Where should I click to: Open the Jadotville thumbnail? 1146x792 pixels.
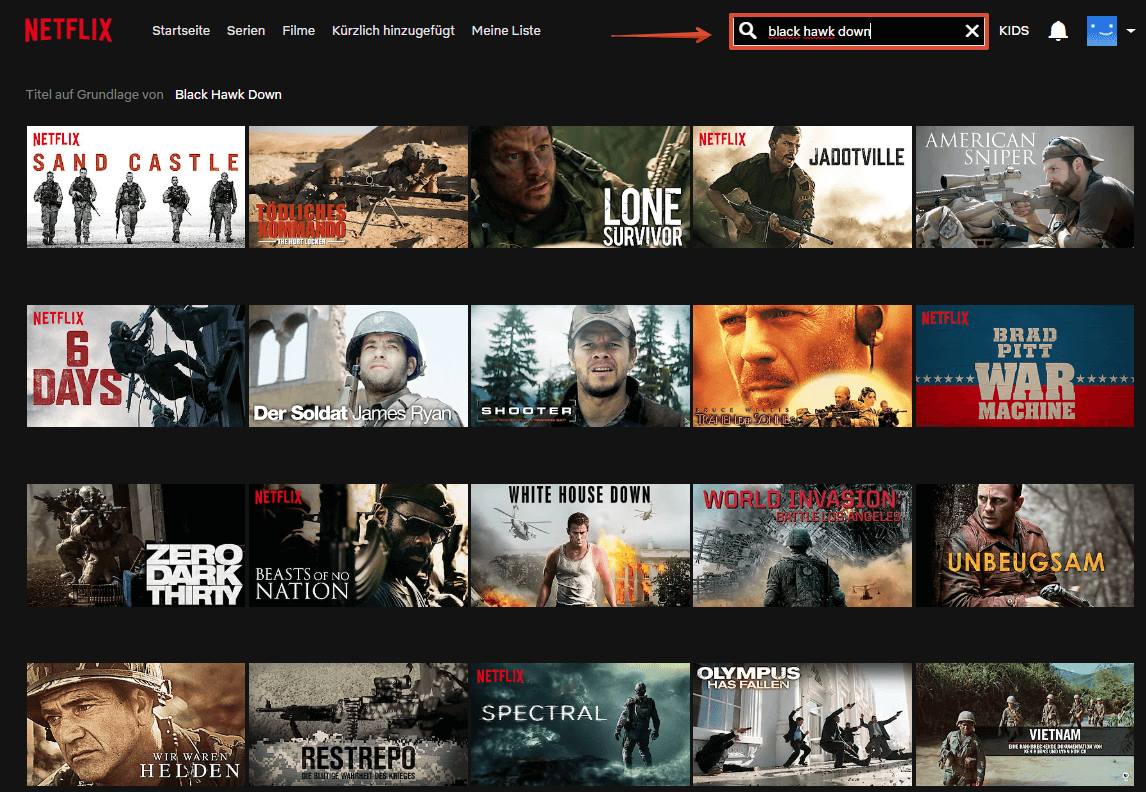click(802, 187)
